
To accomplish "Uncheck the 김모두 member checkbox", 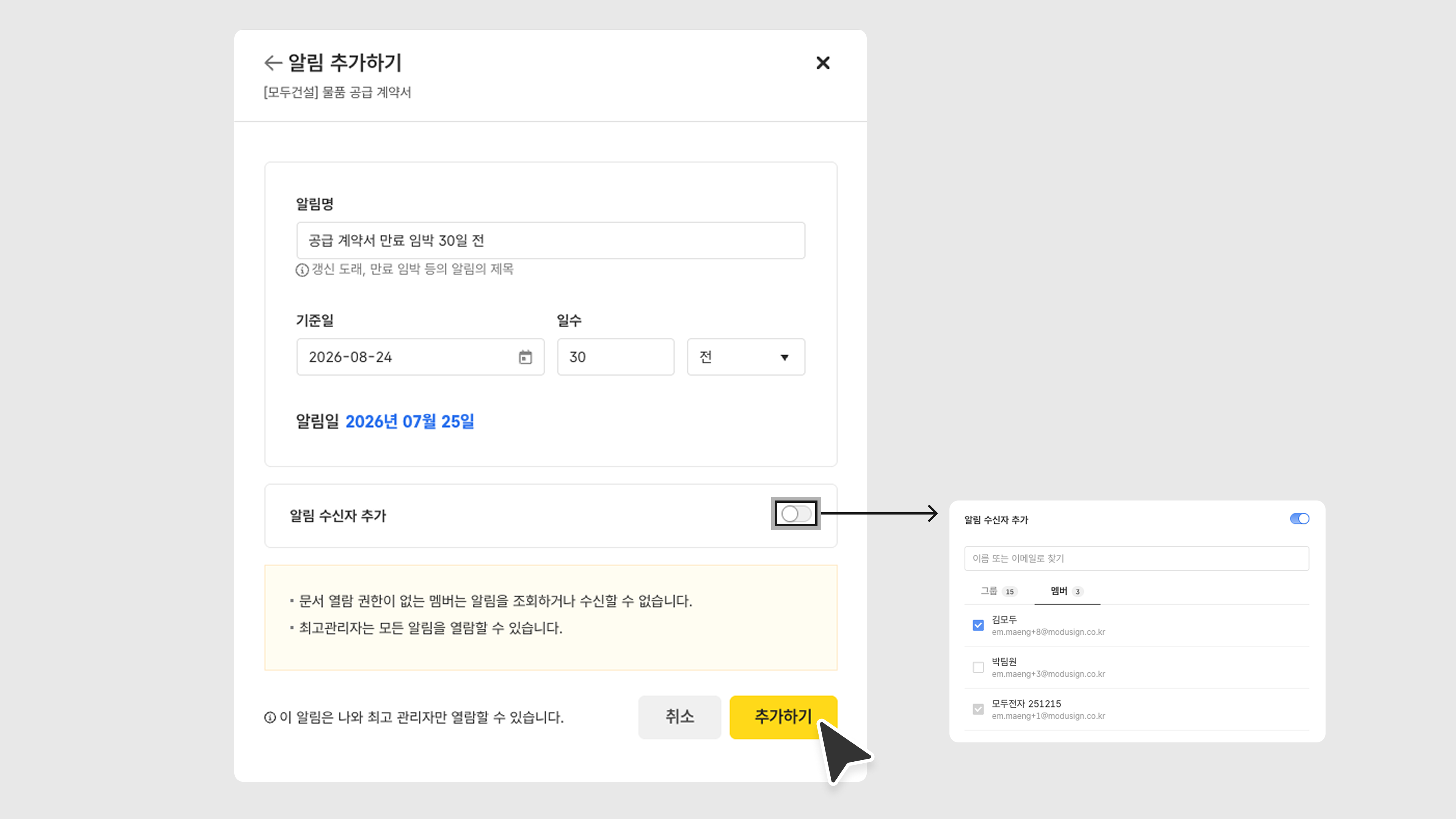I will point(978,625).
